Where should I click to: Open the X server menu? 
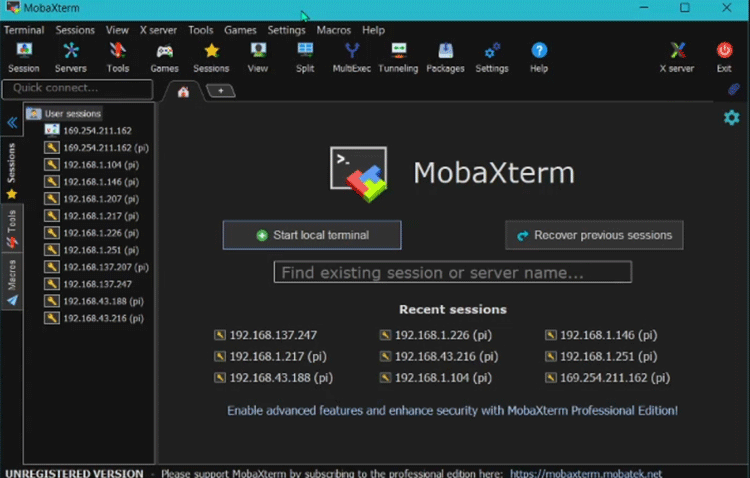pyautogui.click(x=158, y=30)
